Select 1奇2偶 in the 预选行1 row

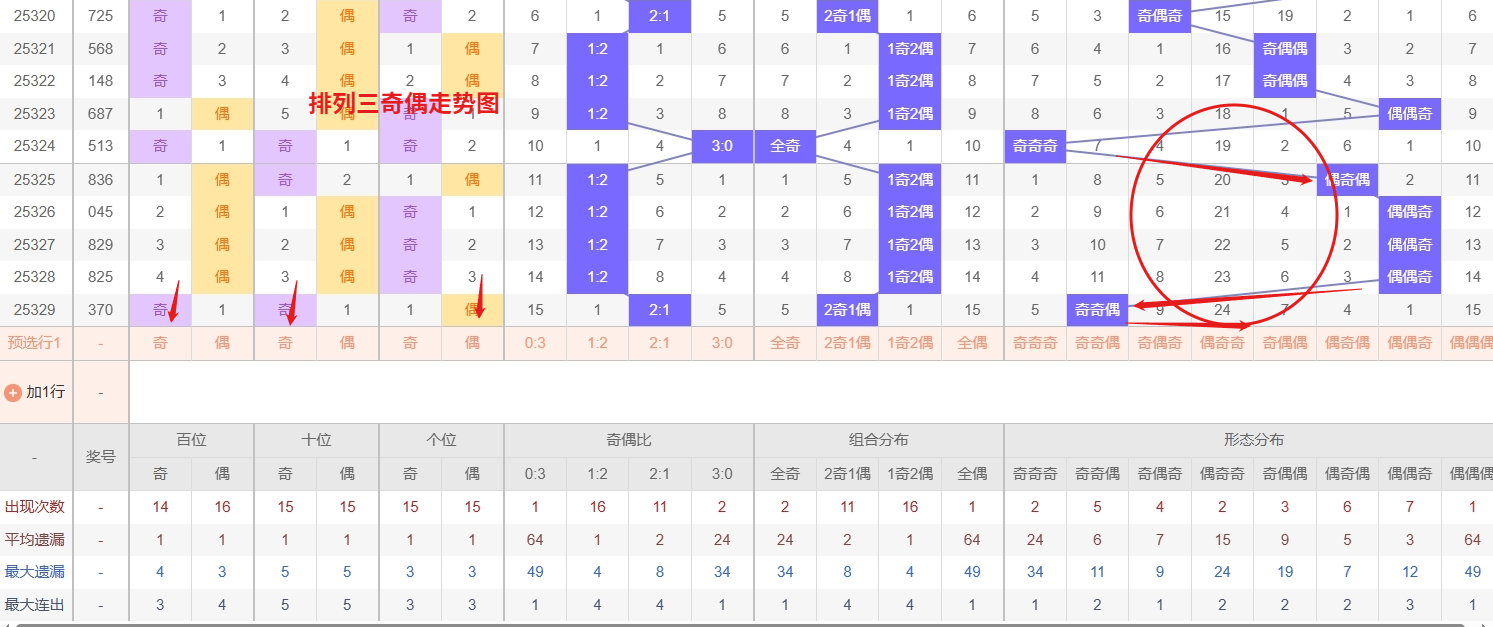910,343
